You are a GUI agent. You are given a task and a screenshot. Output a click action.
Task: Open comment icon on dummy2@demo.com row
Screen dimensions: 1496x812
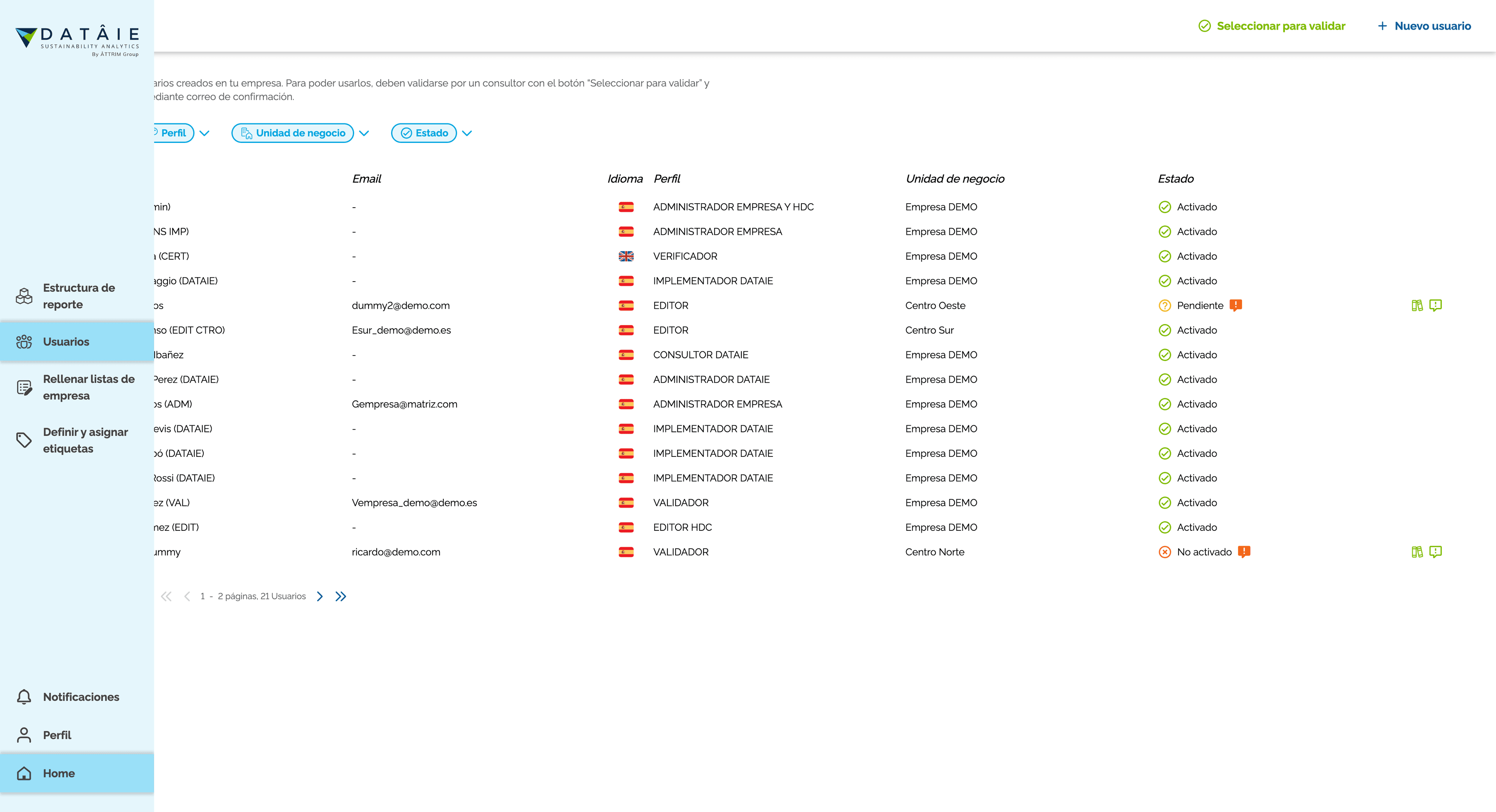1436,305
